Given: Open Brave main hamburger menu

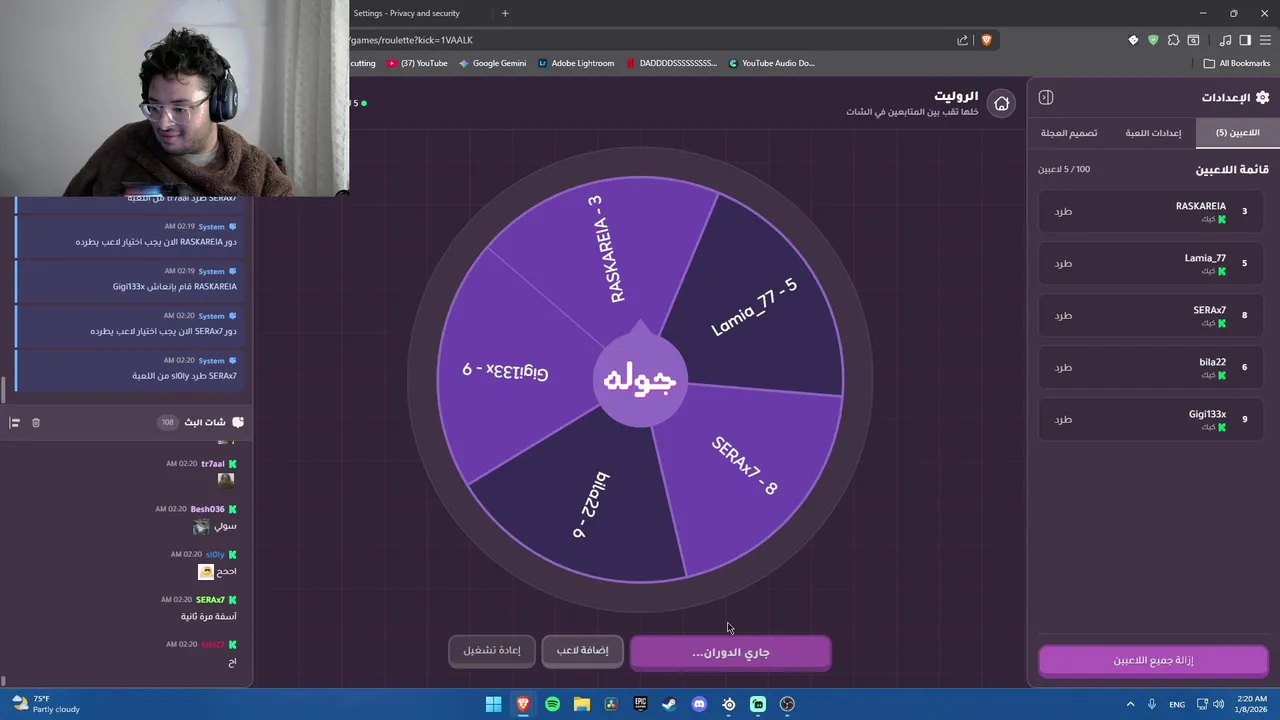Looking at the screenshot, I should point(1265,40).
